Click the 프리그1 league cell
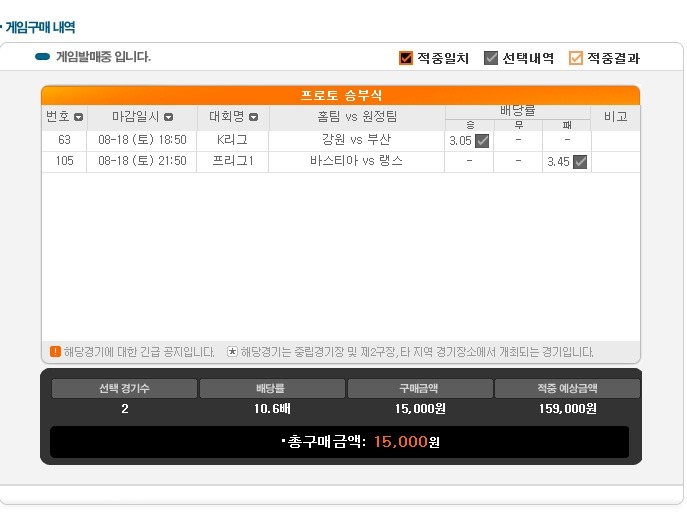Screen dimensions: 687x513 (x=232, y=161)
